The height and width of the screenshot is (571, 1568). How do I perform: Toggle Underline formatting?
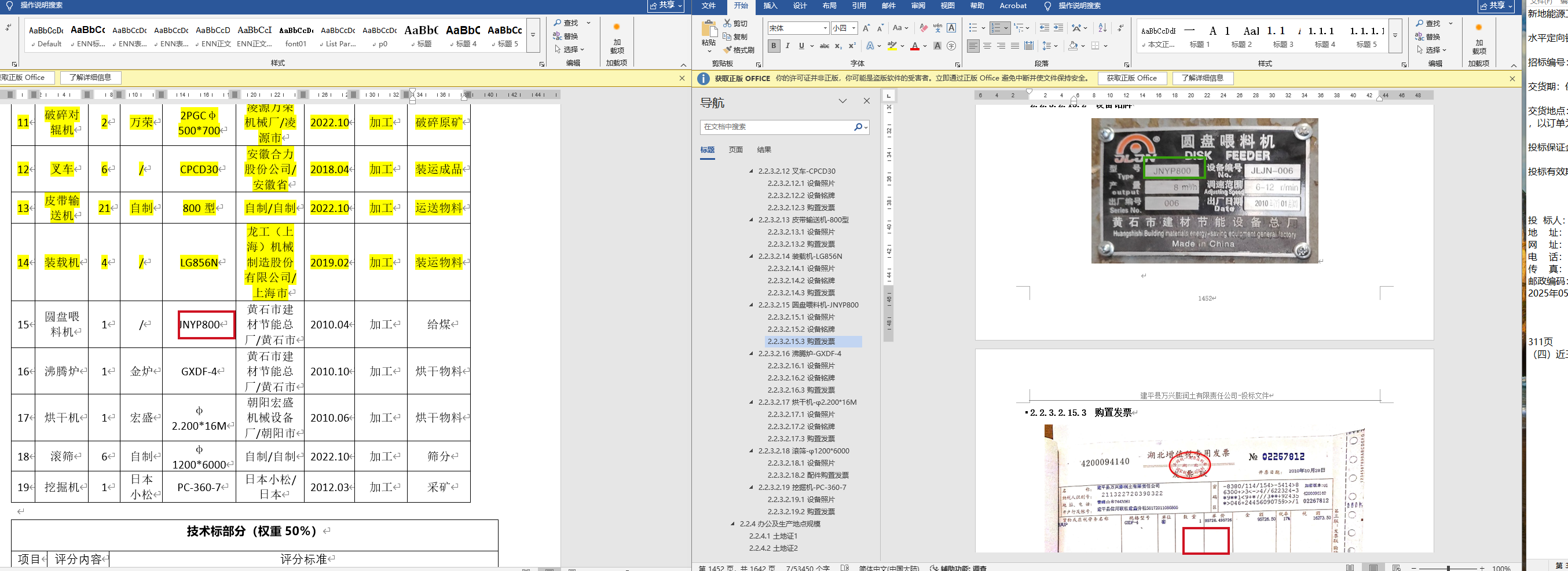[x=801, y=46]
